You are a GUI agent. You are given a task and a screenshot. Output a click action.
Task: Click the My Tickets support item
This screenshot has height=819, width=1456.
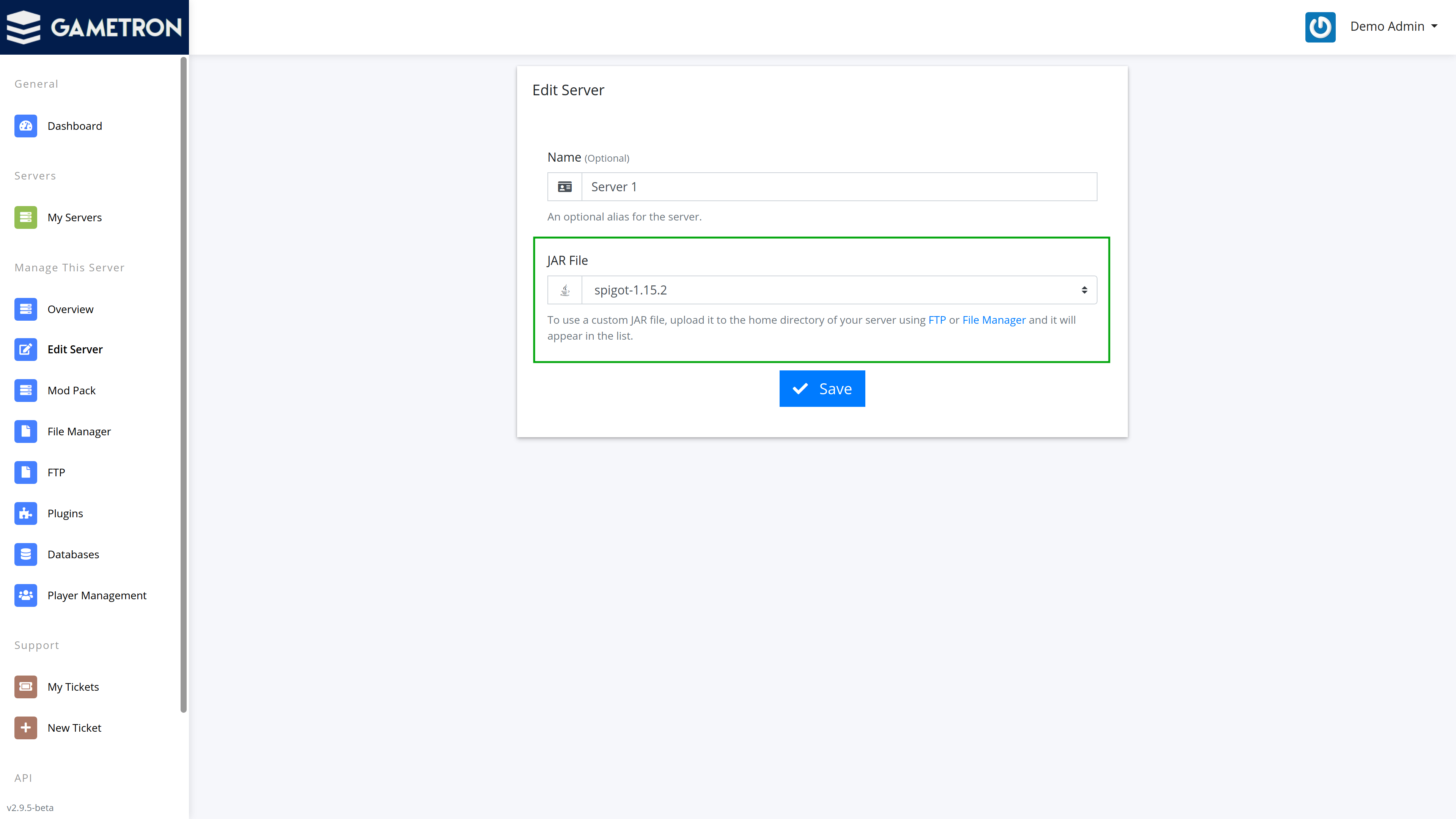tap(73, 687)
